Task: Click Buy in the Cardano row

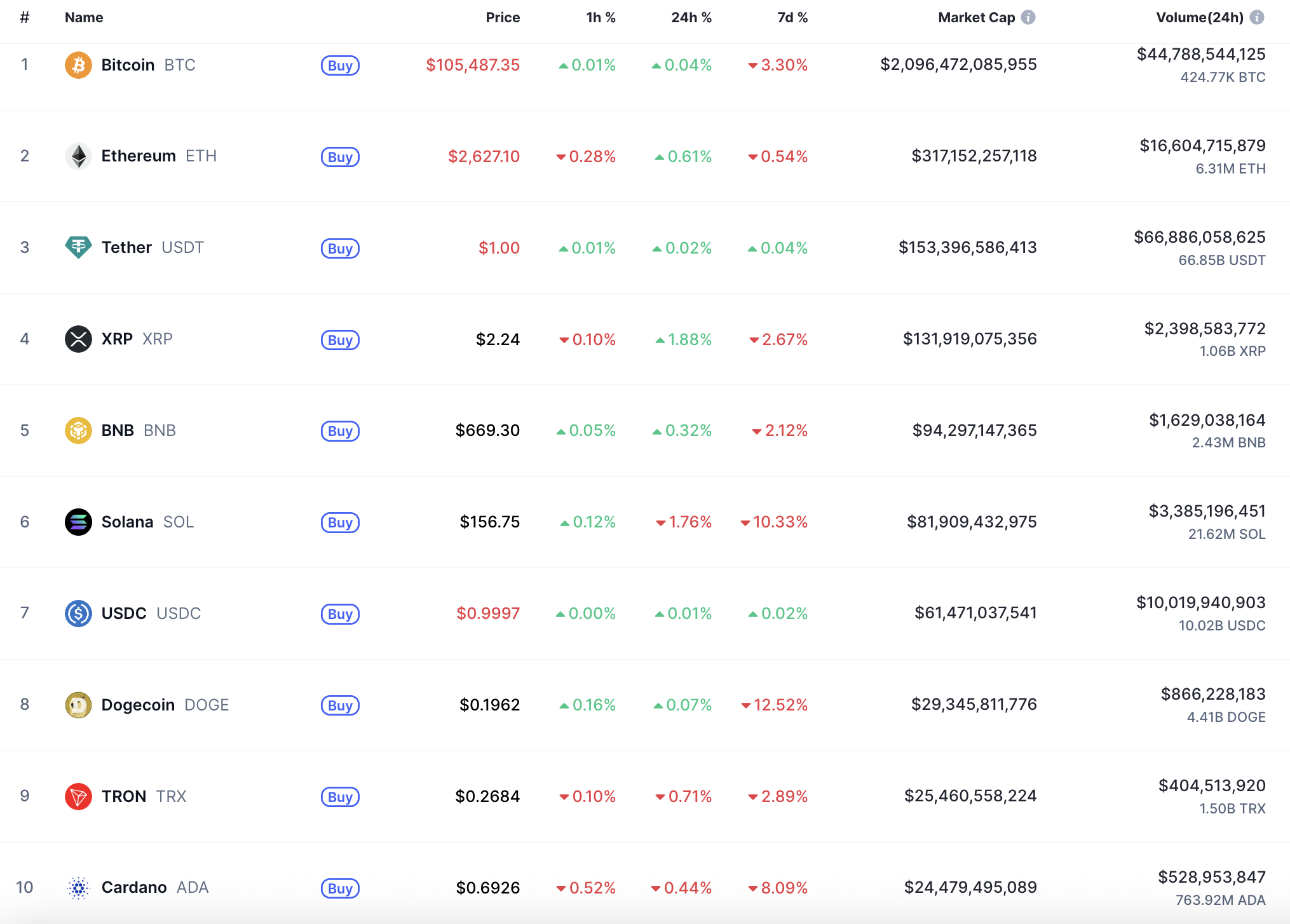Action: click(340, 888)
